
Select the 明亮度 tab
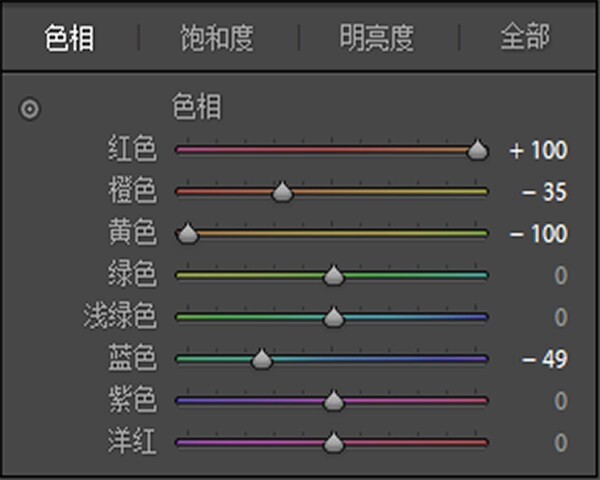(377, 38)
